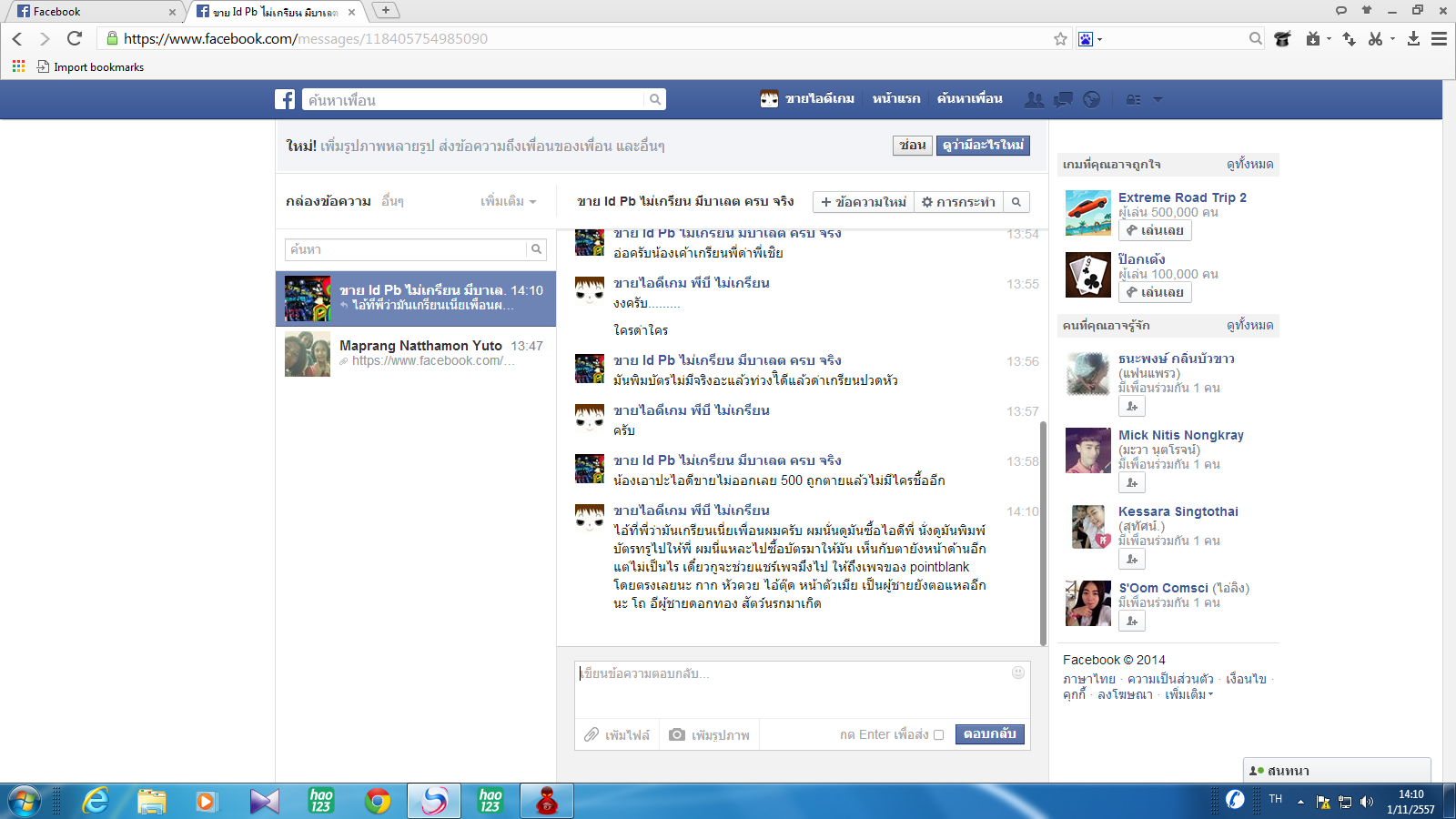Open the messages icon in Facebook header
This screenshot has width=1456, height=819.
(x=1063, y=99)
